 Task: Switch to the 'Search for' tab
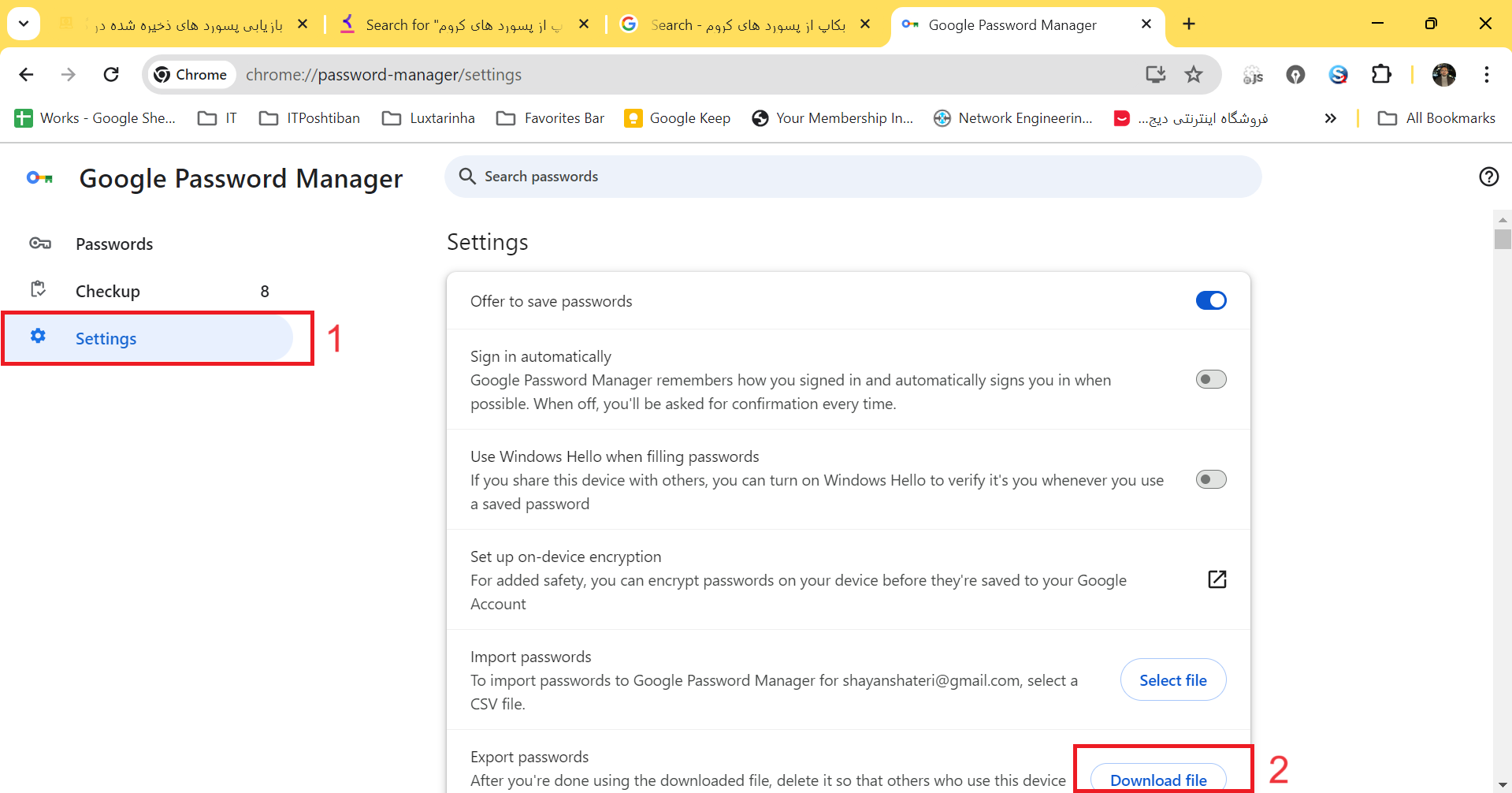click(465, 24)
